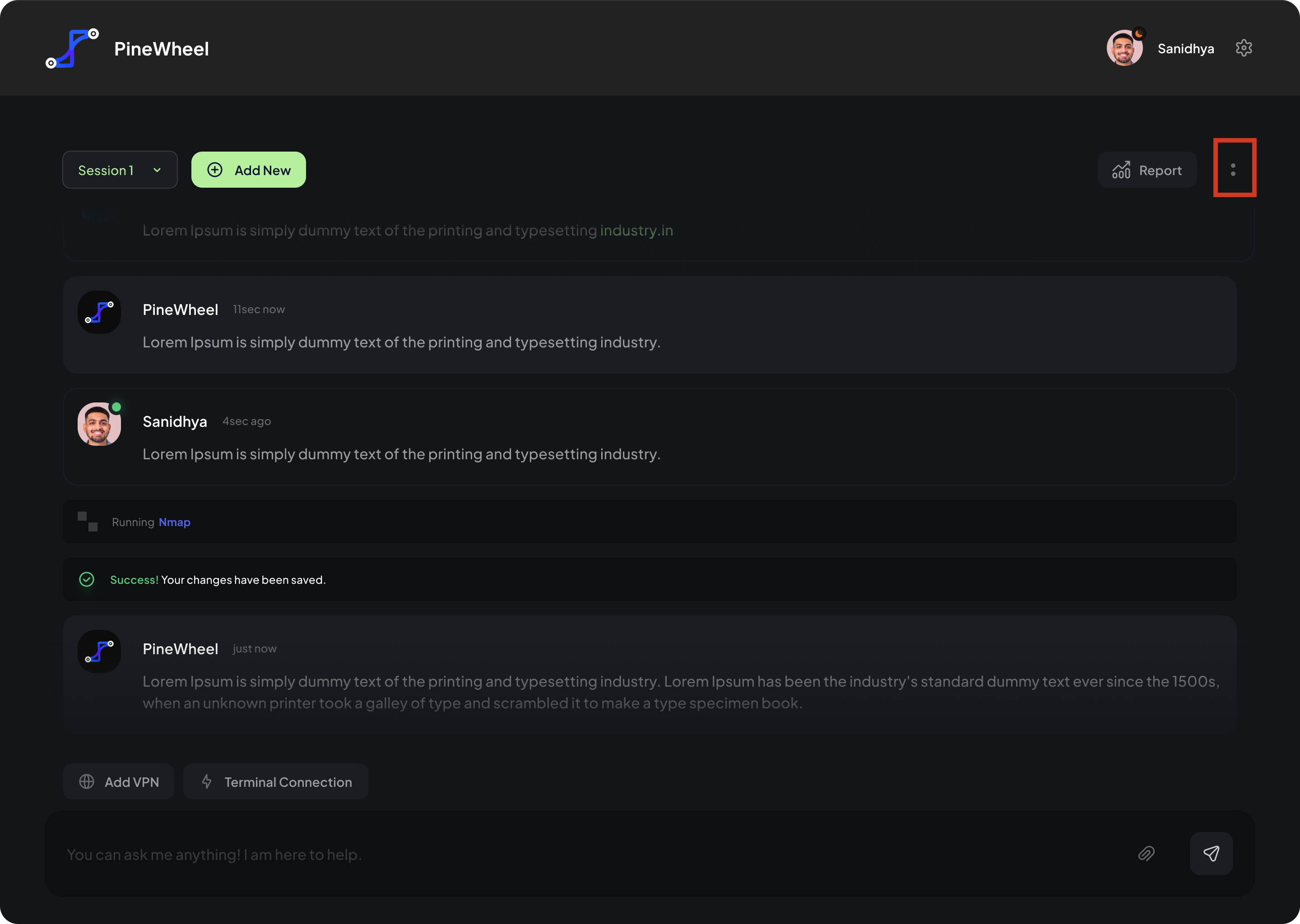Click the Add VPN button
This screenshot has width=1300, height=924.
tap(118, 782)
